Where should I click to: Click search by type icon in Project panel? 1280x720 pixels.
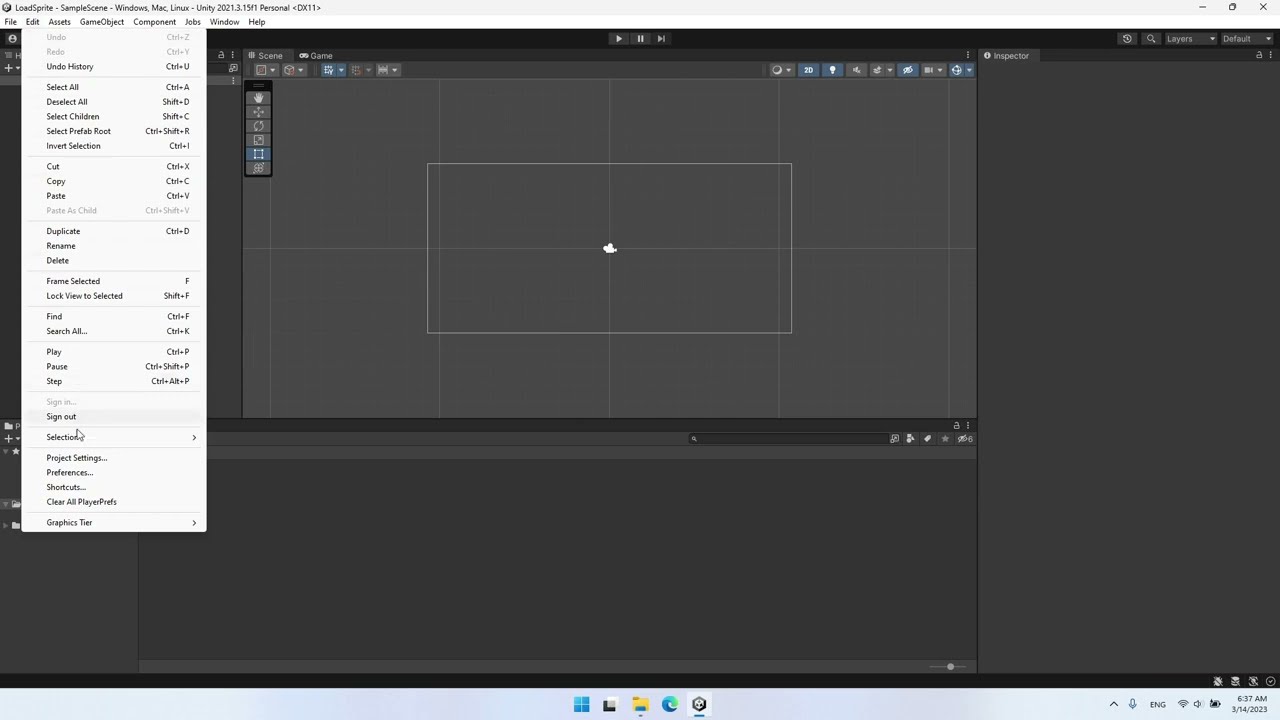tap(910, 439)
